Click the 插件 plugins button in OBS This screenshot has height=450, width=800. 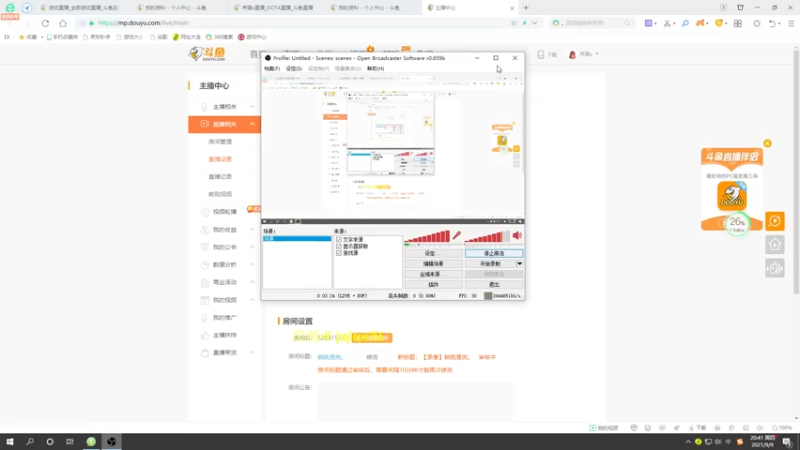pos(433,285)
